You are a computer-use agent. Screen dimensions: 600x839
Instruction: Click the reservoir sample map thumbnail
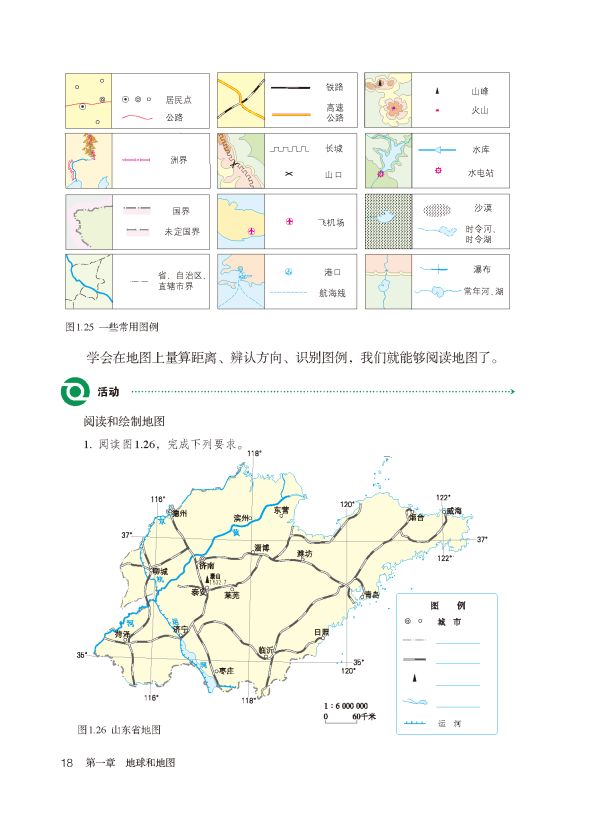pos(388,161)
